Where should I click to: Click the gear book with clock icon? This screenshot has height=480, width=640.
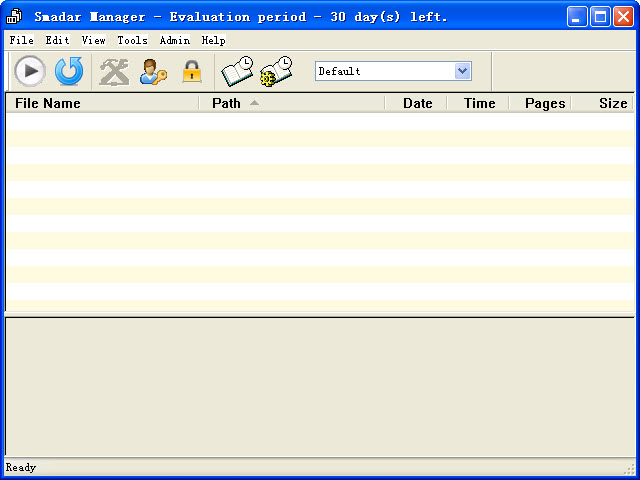click(x=276, y=71)
